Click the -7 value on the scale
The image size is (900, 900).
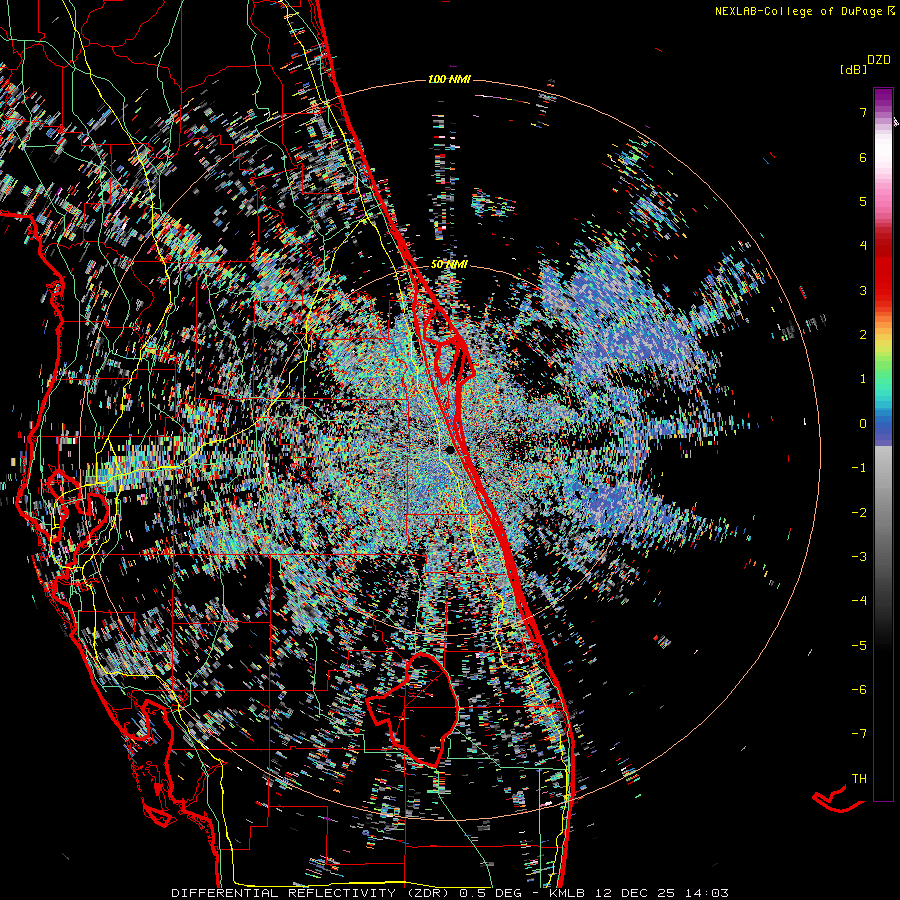(x=859, y=734)
